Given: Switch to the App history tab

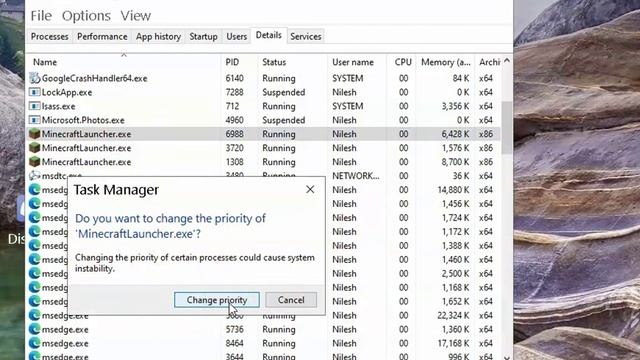Looking at the screenshot, I should tap(158, 36).
